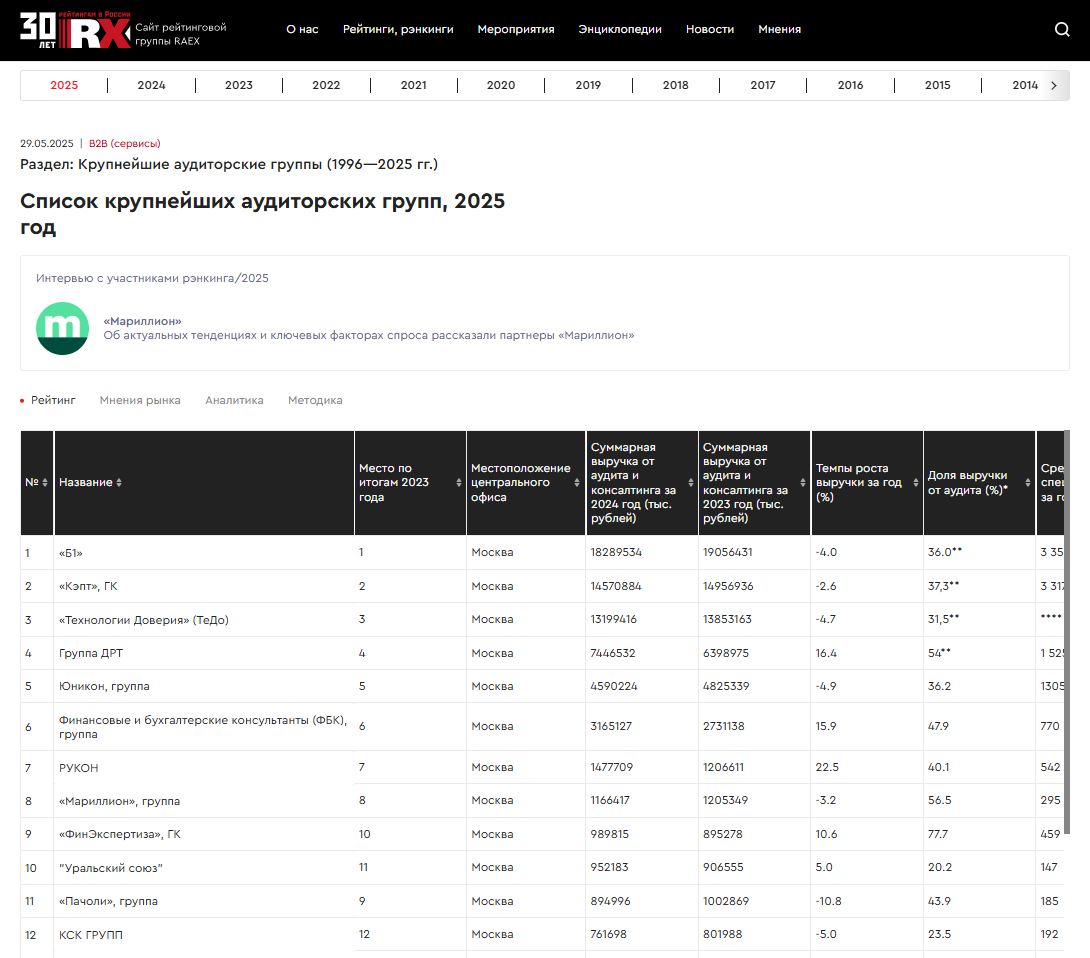Click the Раздел: Крупнейшие аудиторские группы heading

pos(229,164)
